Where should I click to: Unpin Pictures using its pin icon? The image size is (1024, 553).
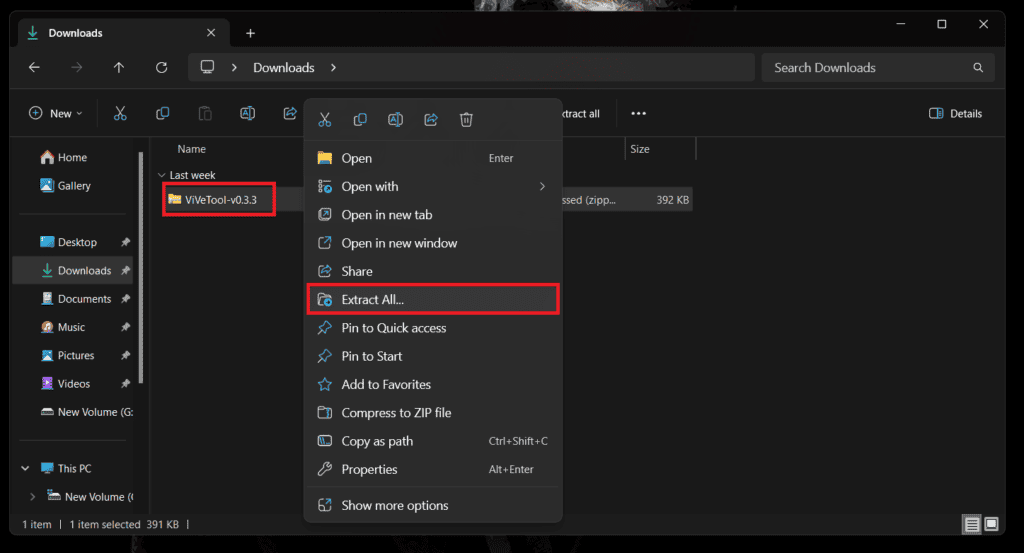tap(125, 355)
